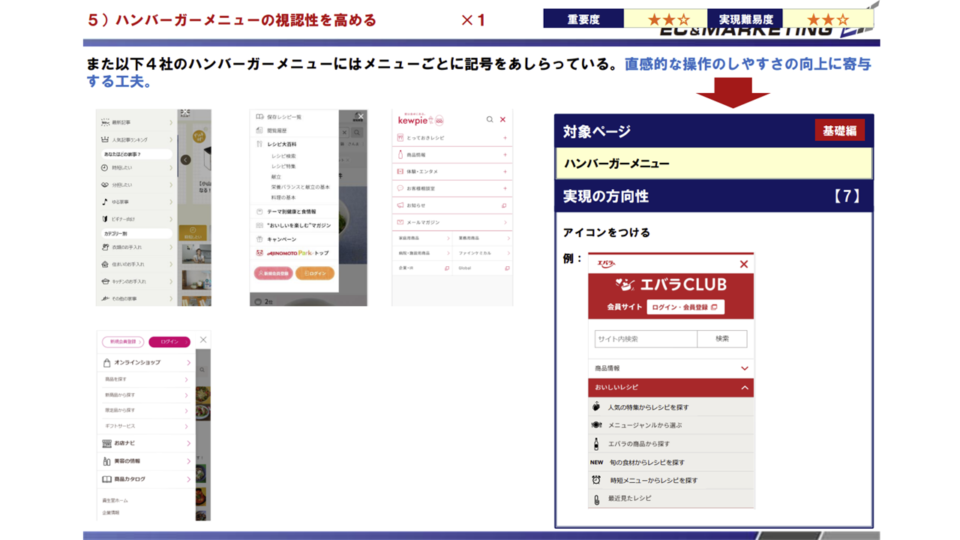This screenshot has height=540, width=960.
Task: Click the エバラ CLUB banner title
Action: click(x=671, y=285)
